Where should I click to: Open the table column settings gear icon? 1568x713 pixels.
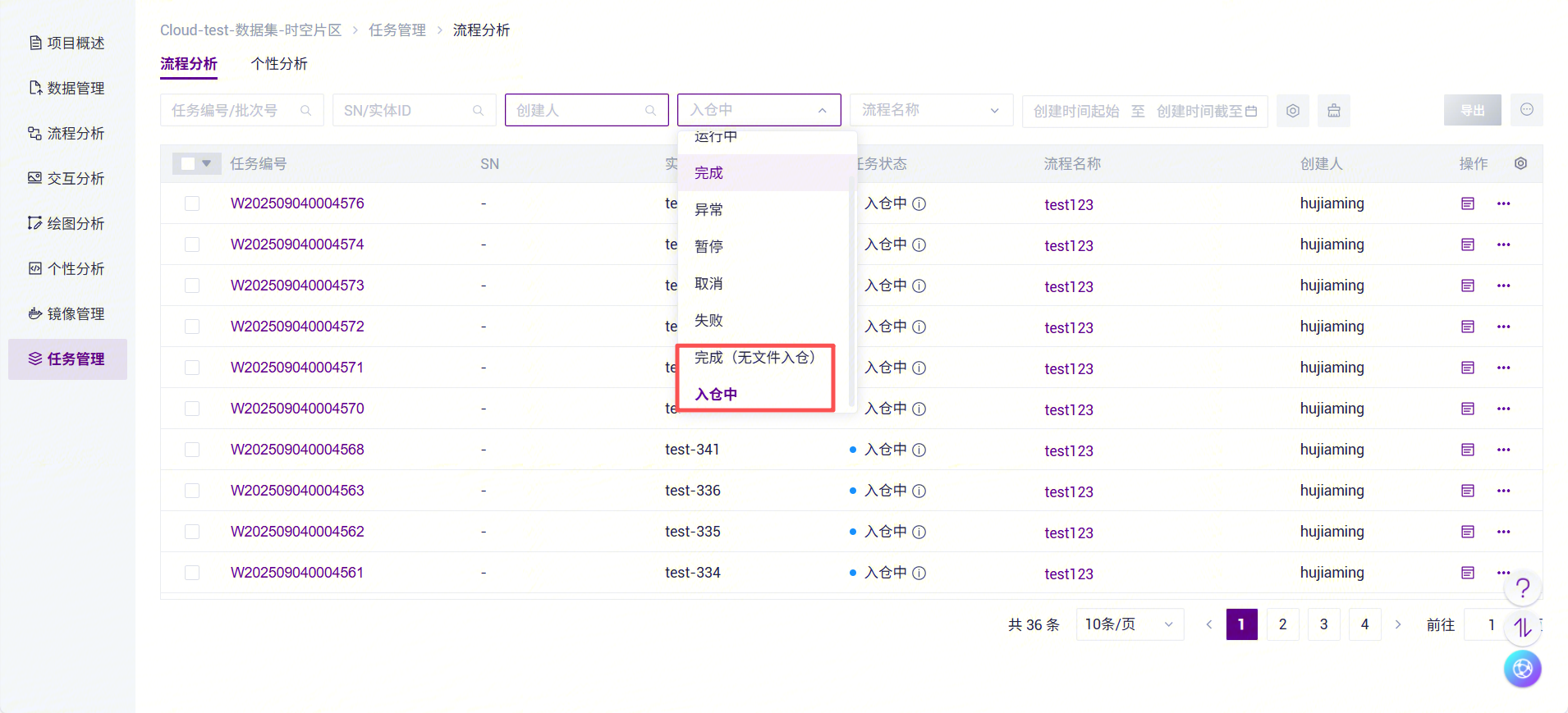(x=1520, y=163)
